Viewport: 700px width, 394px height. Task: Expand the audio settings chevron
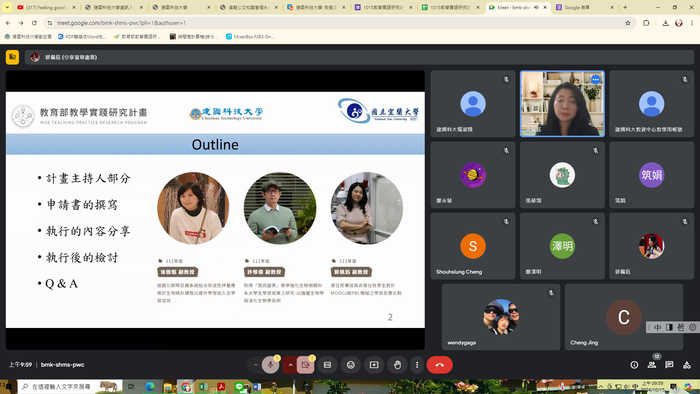(255, 365)
